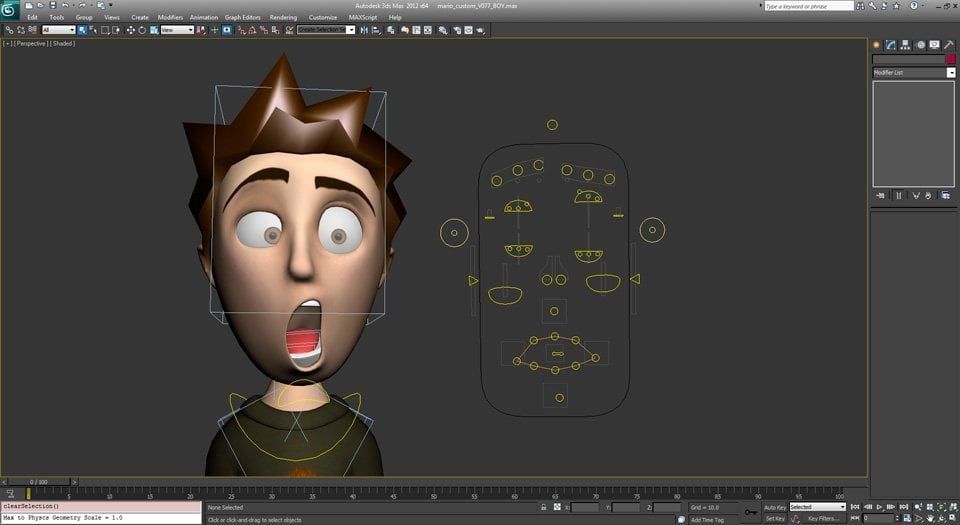960x525 pixels.
Task: Open the Selected key filter dropdown
Action: click(x=817, y=507)
